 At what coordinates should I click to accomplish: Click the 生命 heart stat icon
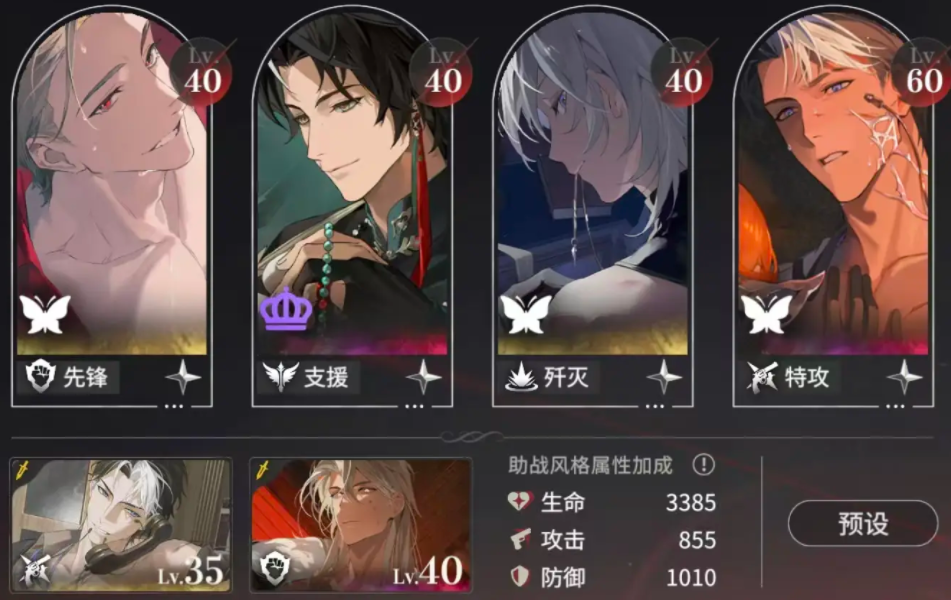(520, 502)
